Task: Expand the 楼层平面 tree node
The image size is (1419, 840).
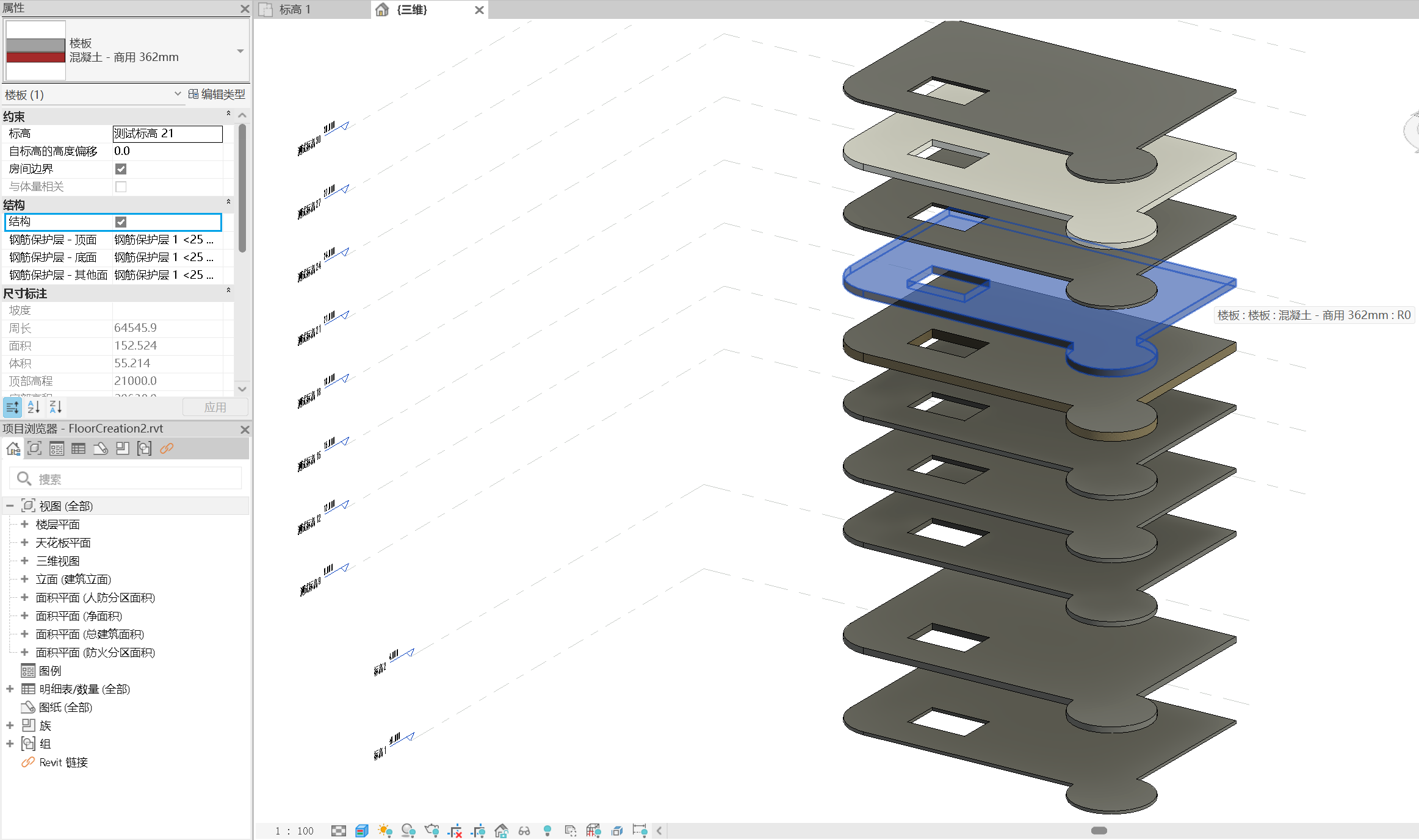Action: point(24,525)
